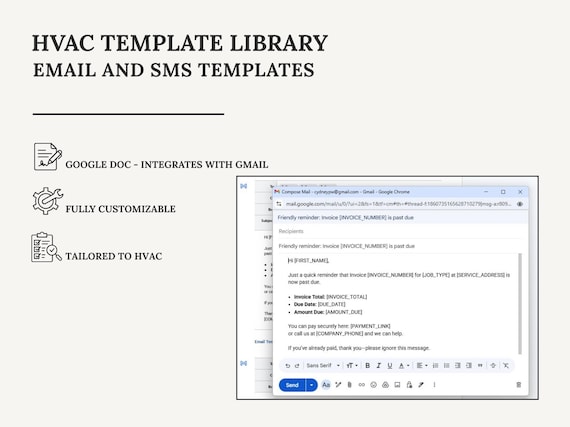This screenshot has width=570, height=427.
Task: Toggle underline formatting
Action: pos(390,366)
